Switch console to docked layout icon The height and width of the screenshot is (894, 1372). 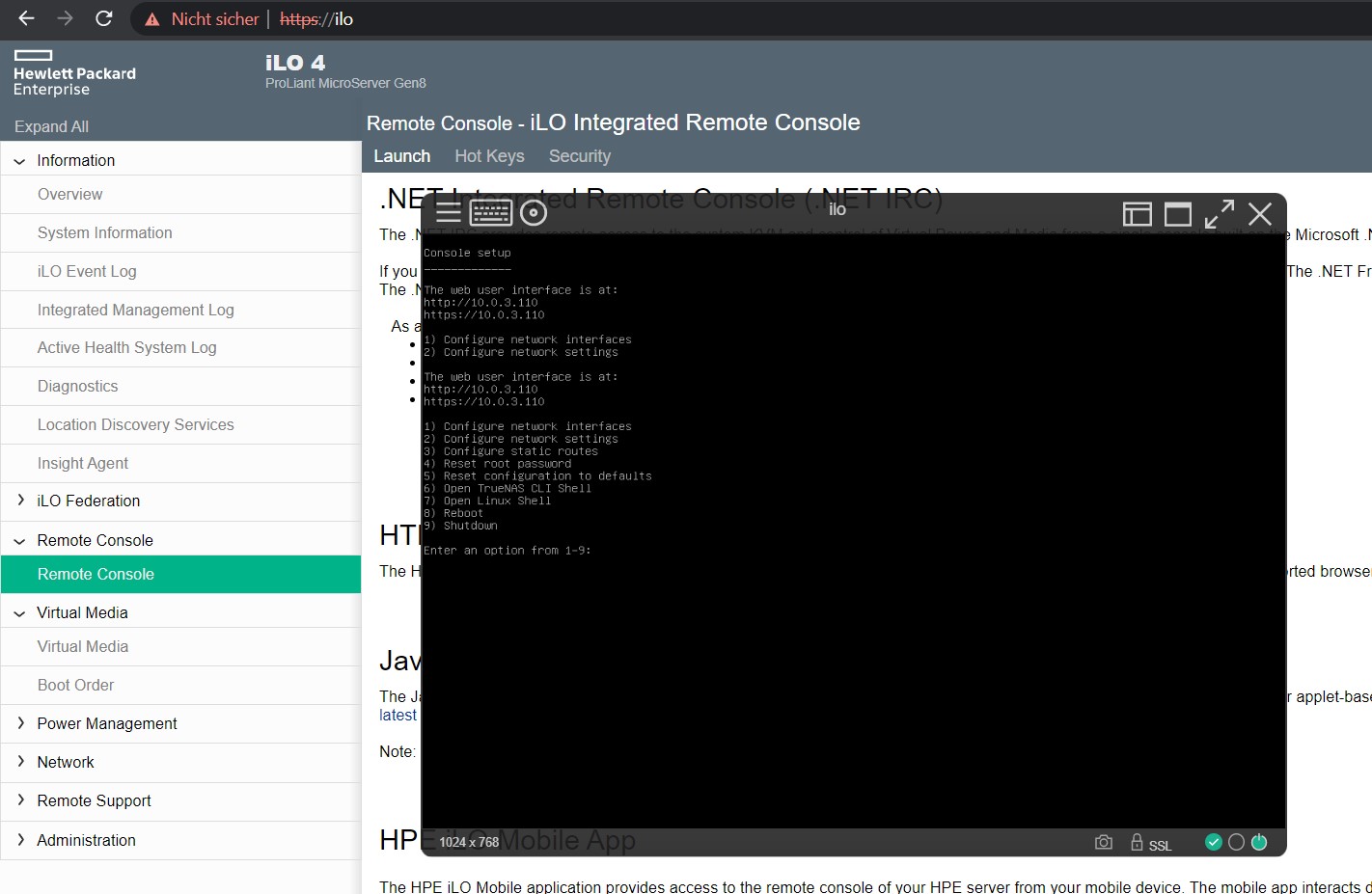pyautogui.click(x=1138, y=213)
